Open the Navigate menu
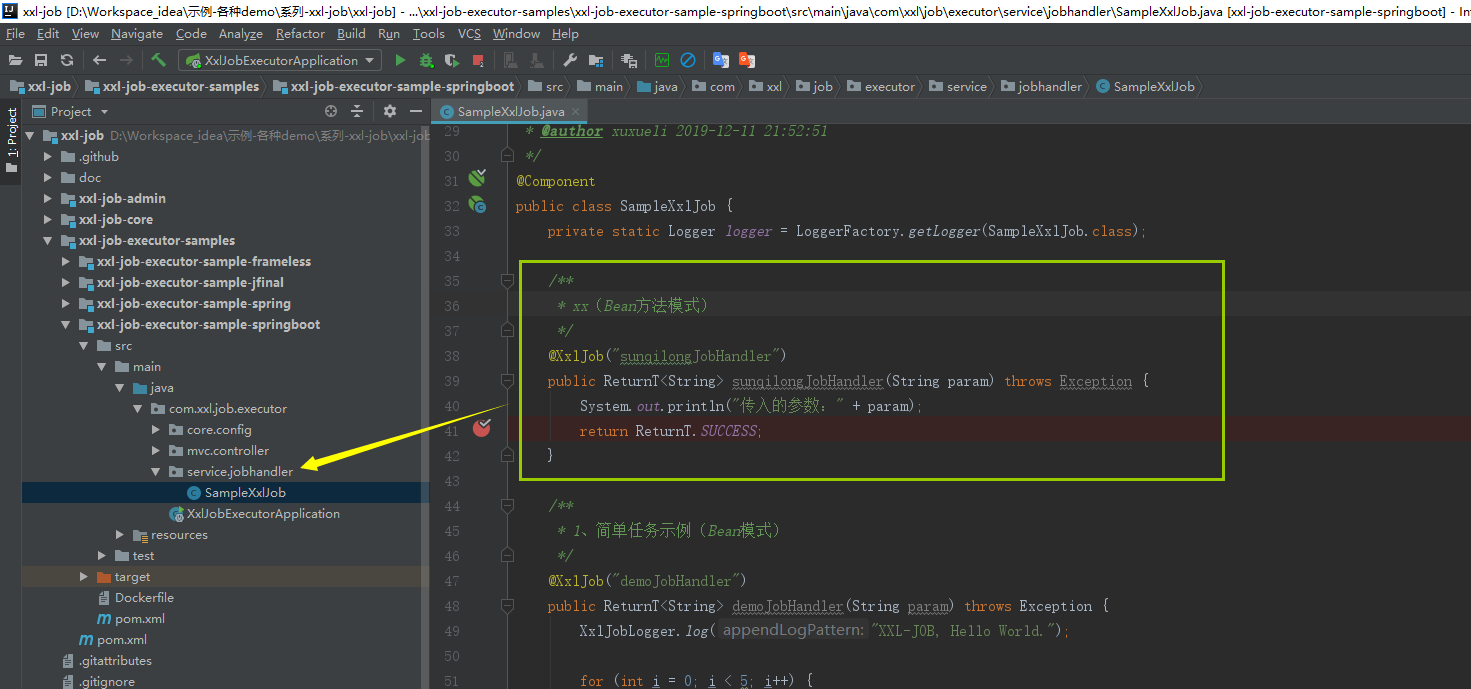The width and height of the screenshot is (1471, 689). 137,33
